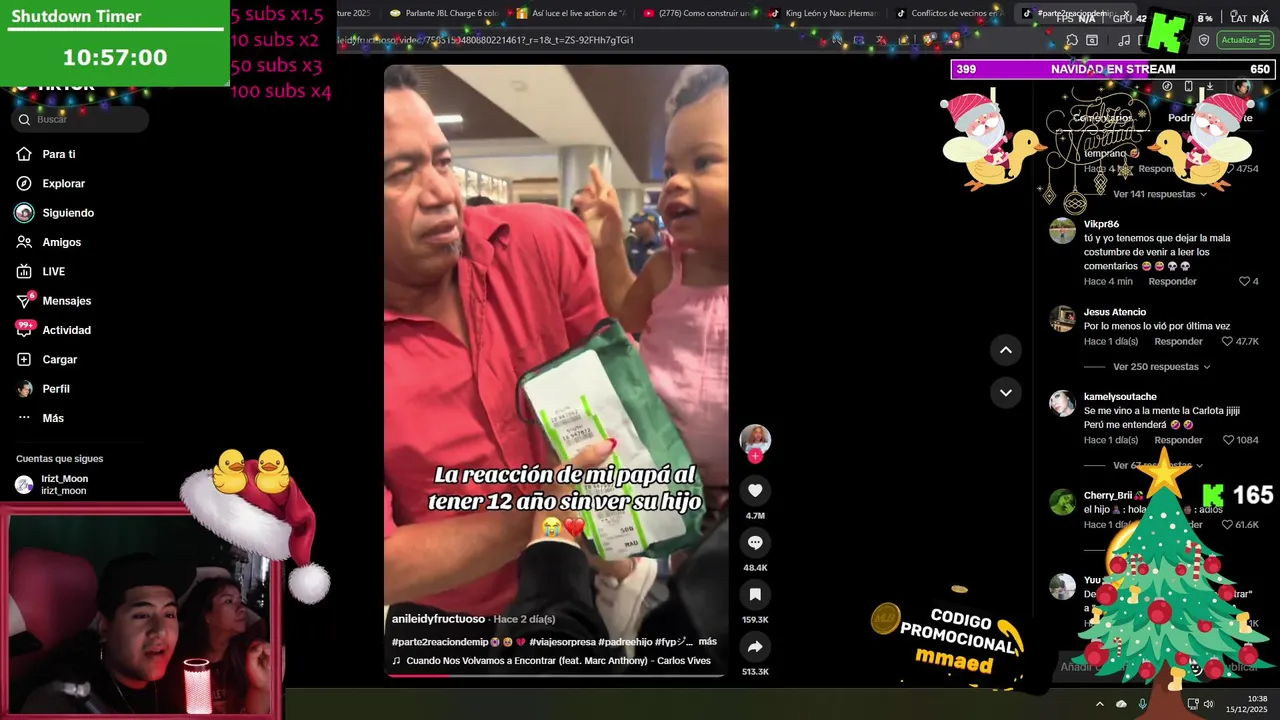Open the #padreehijo hashtag
Screen dimensions: 1280x720
point(624,642)
